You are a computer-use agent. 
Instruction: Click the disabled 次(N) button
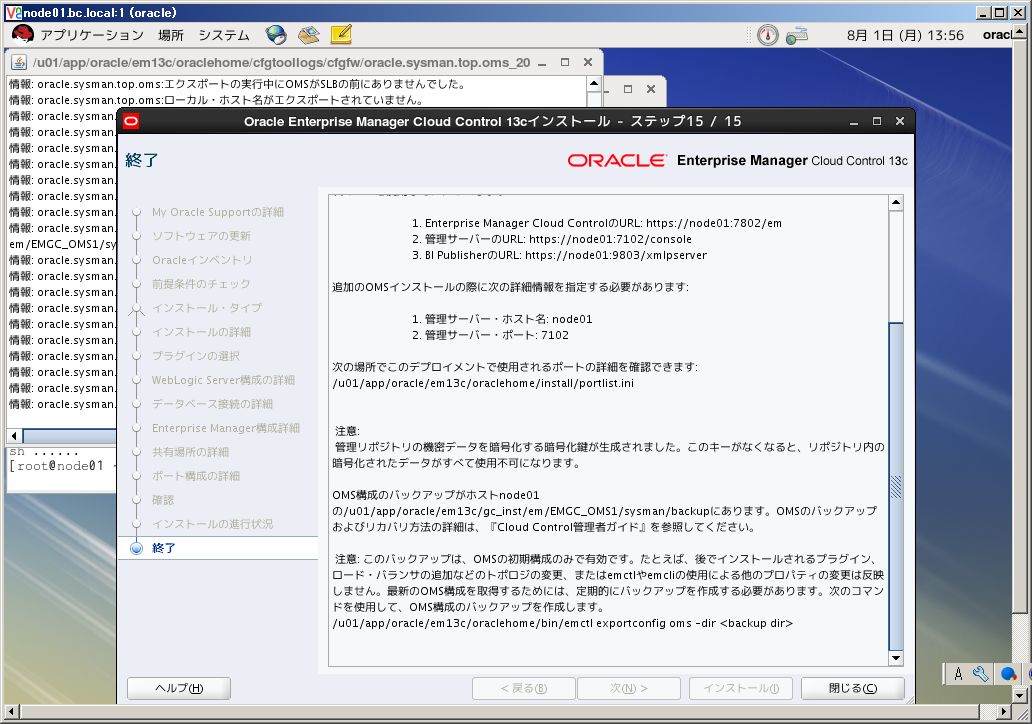[629, 688]
